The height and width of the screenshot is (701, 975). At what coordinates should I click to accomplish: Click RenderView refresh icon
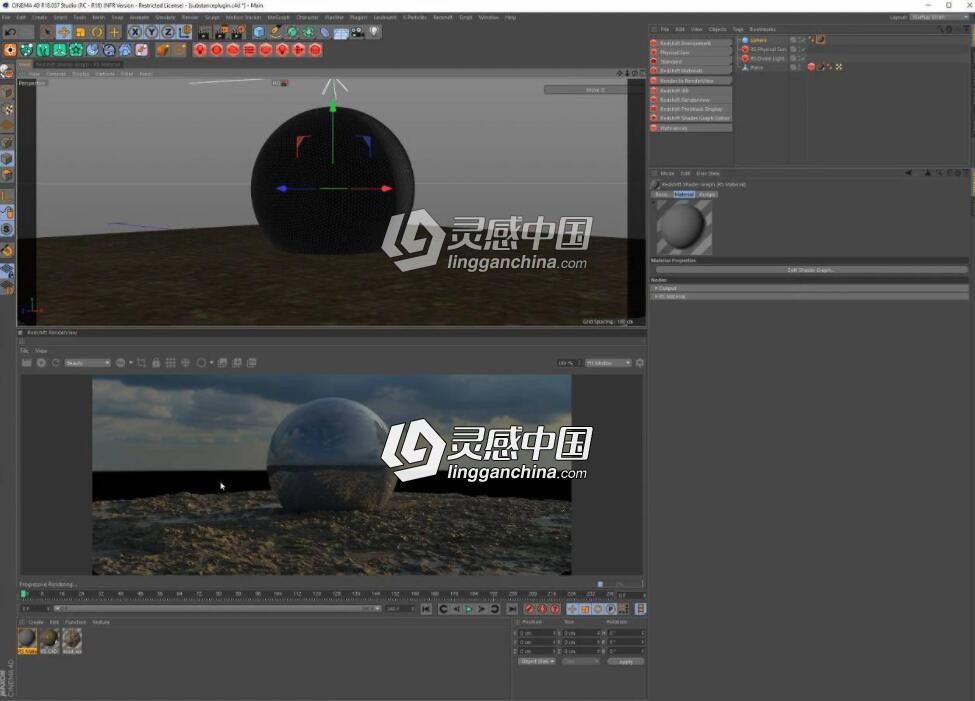tap(55, 363)
